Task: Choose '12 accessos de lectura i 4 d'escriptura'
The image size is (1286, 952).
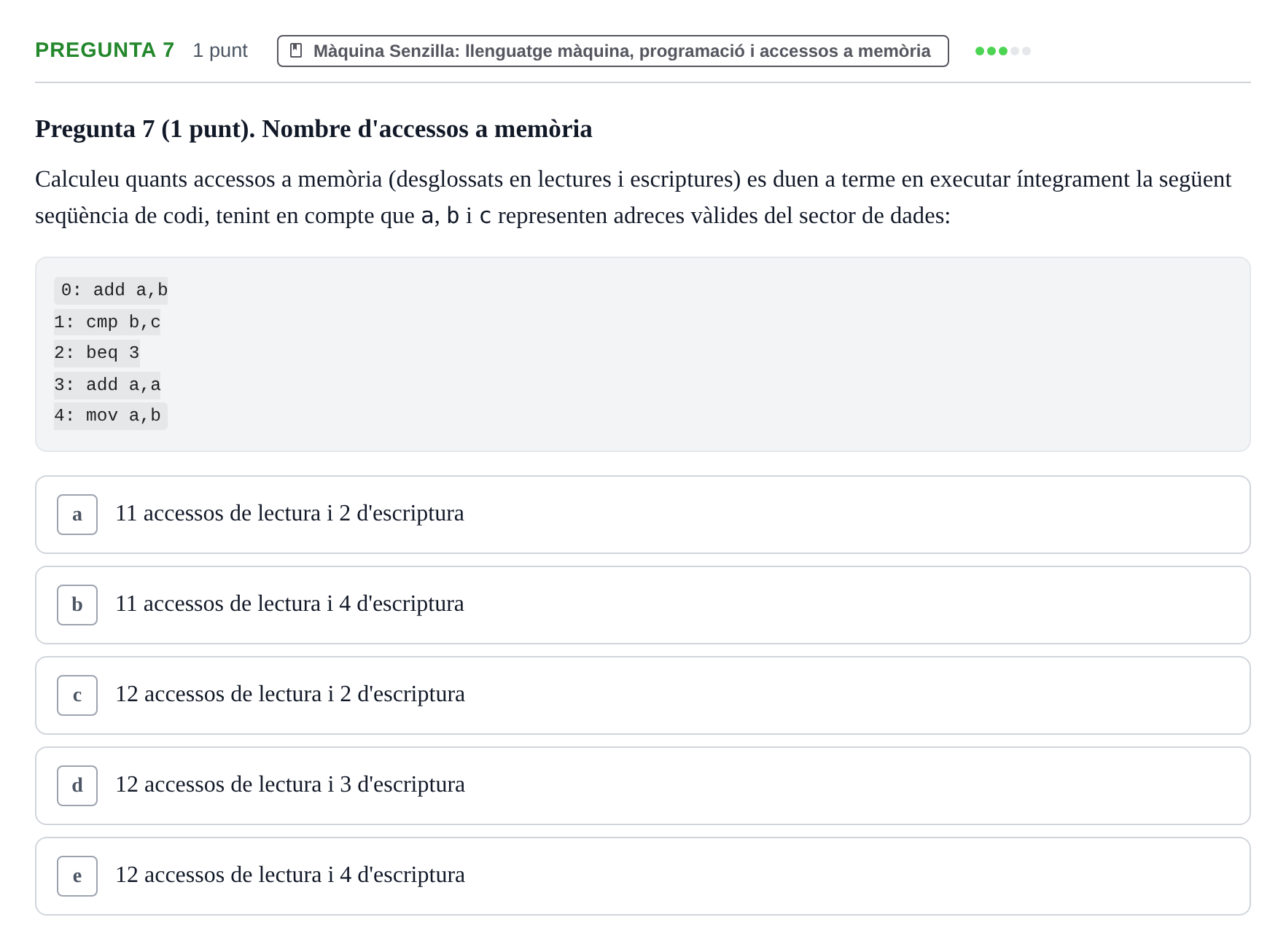Action: (x=643, y=876)
